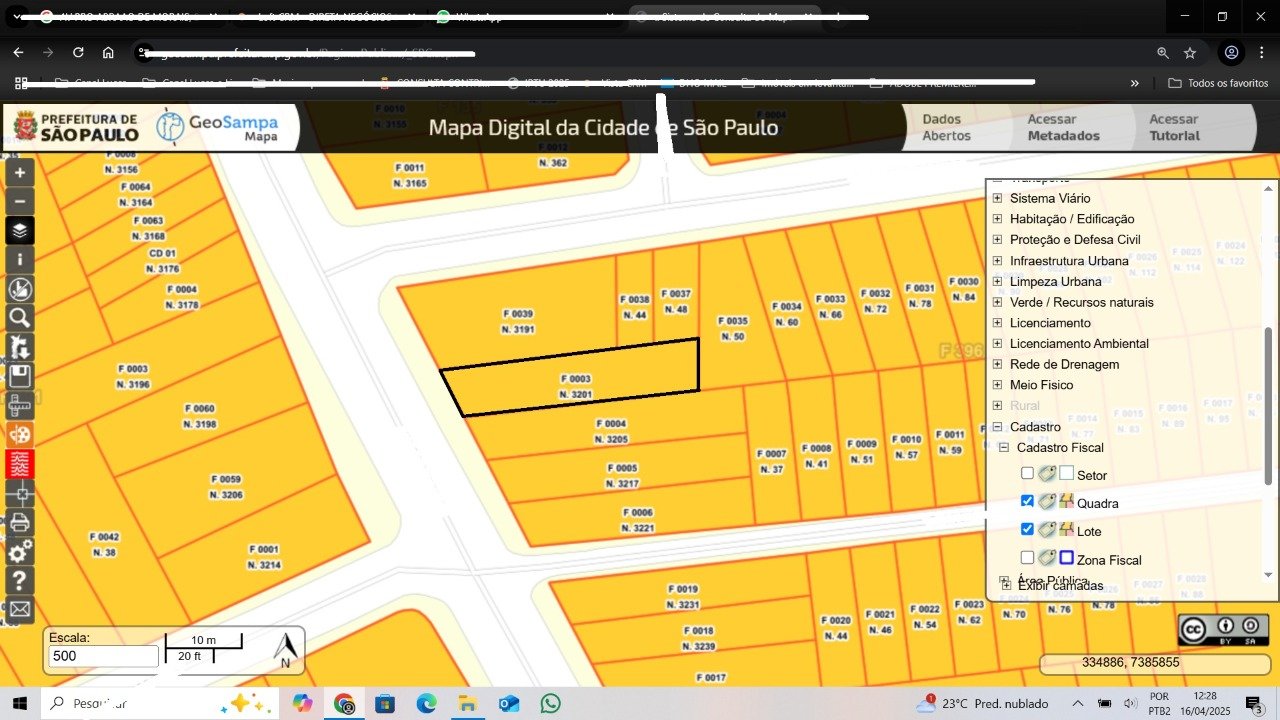Open the printer tool in map toolbar
The height and width of the screenshot is (720, 1280).
[20, 522]
